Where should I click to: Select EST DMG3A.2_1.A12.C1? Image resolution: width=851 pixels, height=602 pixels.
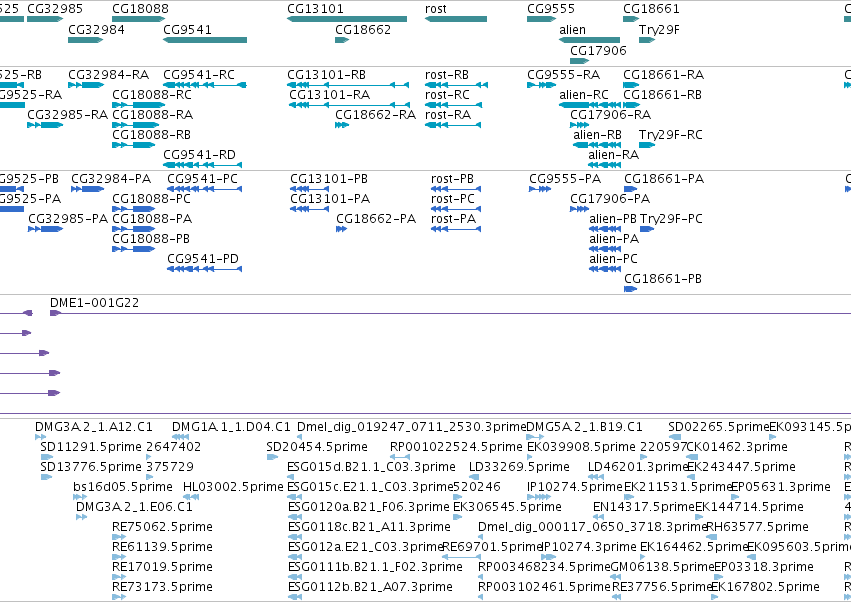[94, 427]
